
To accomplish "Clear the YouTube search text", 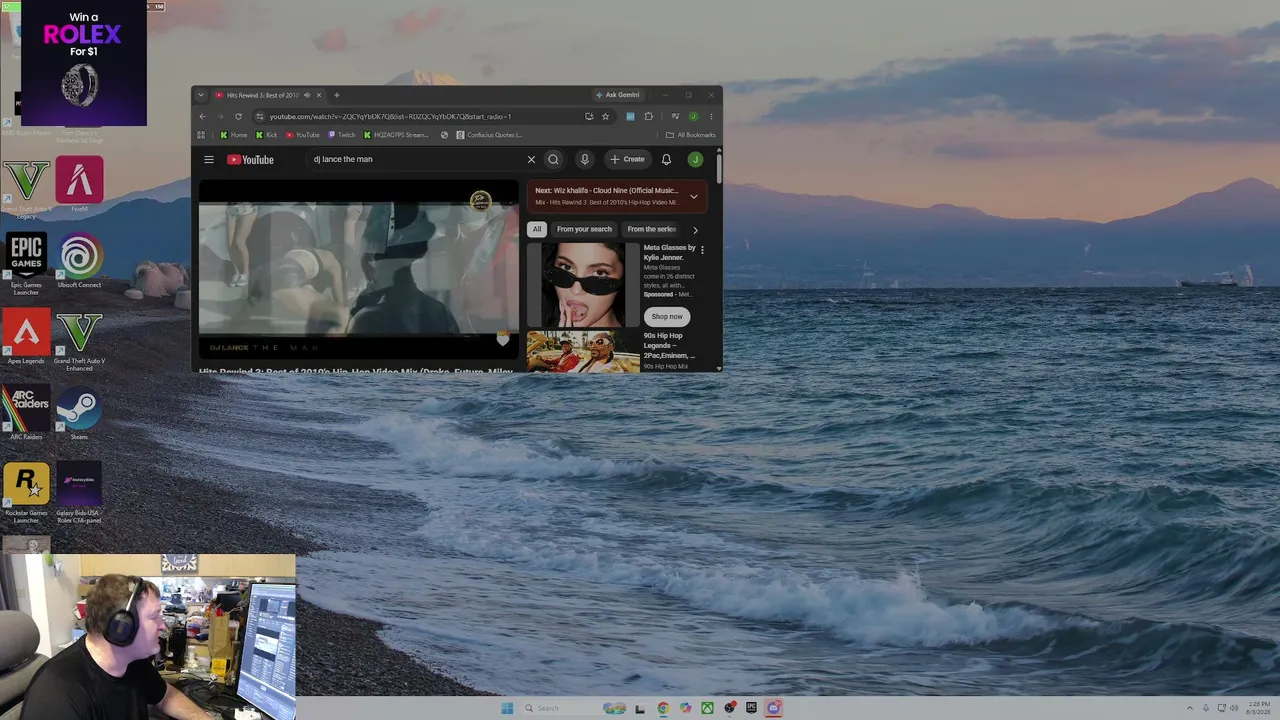I will 531,159.
